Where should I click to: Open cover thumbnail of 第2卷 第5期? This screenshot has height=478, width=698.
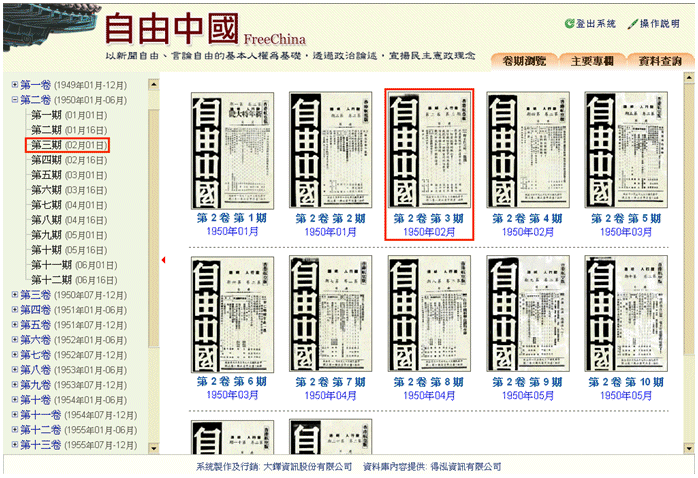click(x=625, y=150)
